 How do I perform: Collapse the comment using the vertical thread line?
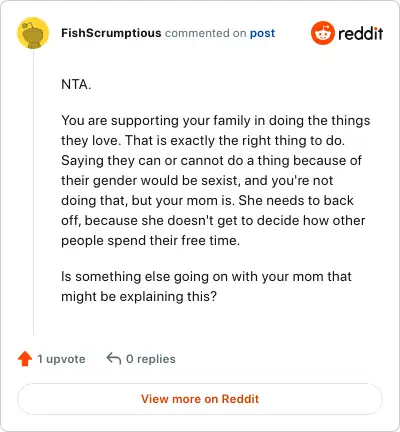[x=33, y=192]
